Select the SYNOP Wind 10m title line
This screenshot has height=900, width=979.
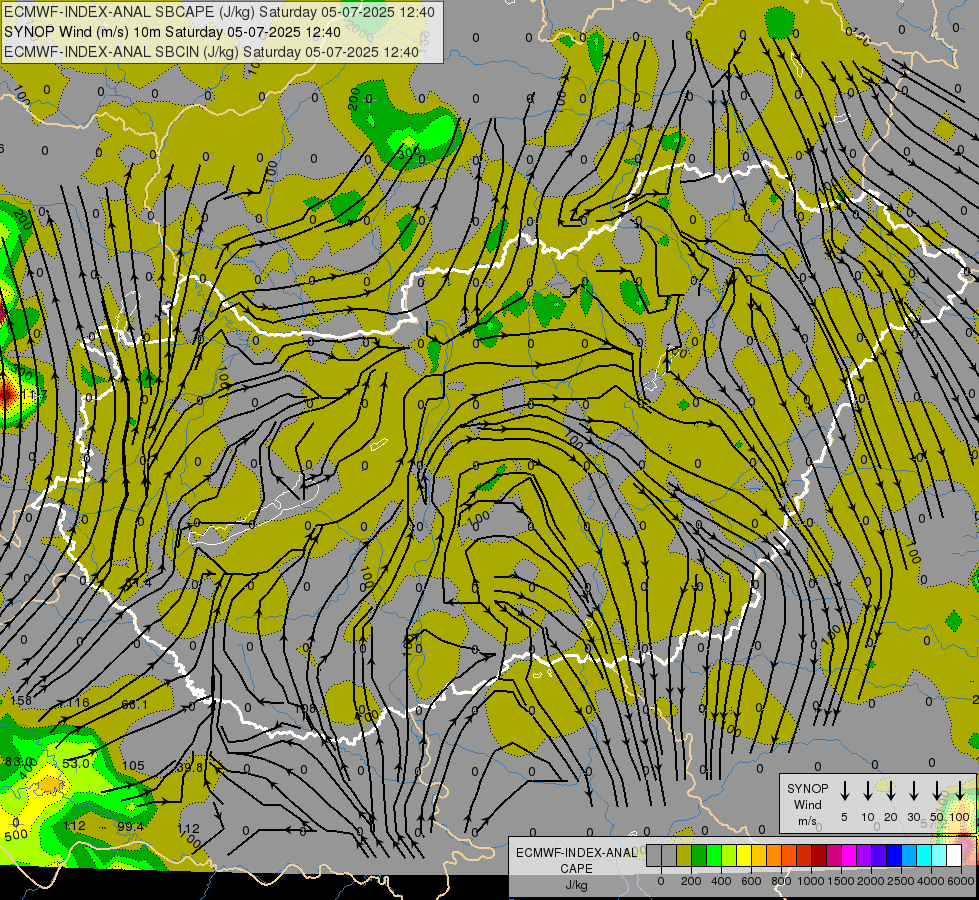pyautogui.click(x=172, y=32)
